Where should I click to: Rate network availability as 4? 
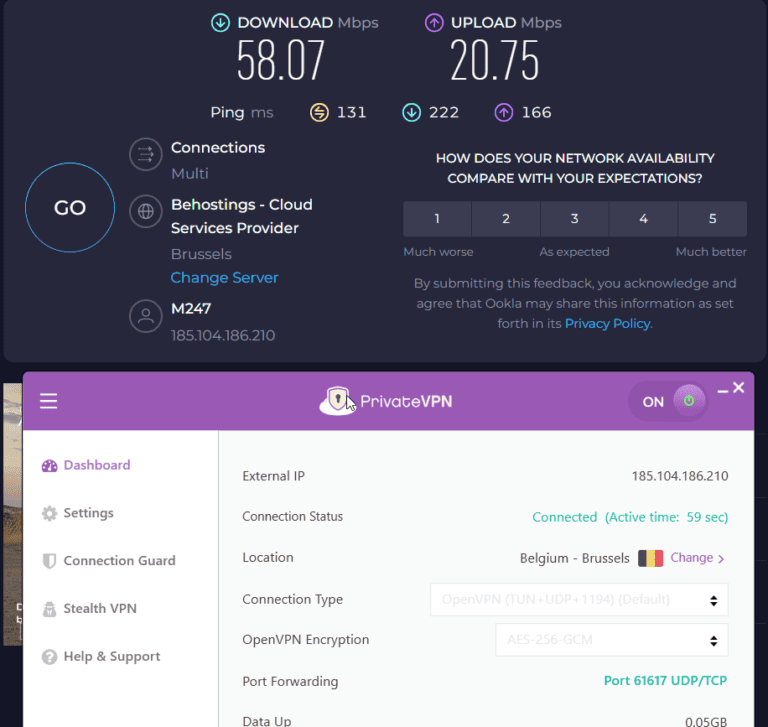(x=644, y=218)
